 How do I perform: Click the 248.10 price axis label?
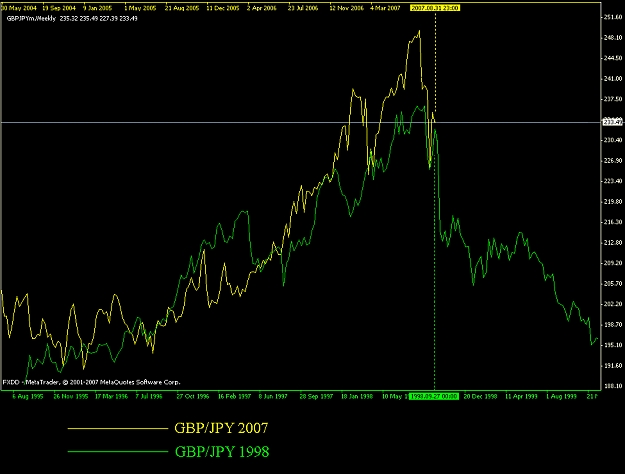(x=613, y=38)
